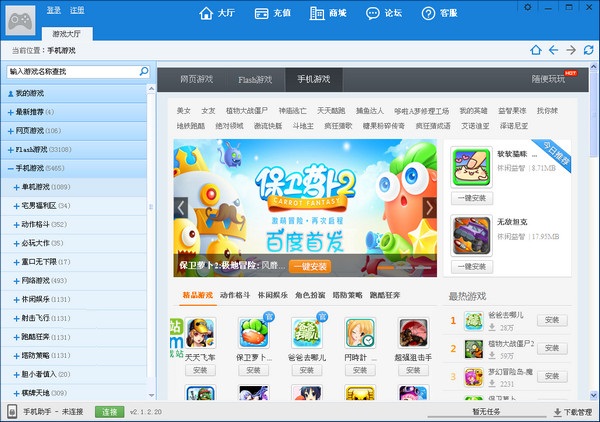Select 手机游戏 tab
The image size is (600, 422).
314,79
